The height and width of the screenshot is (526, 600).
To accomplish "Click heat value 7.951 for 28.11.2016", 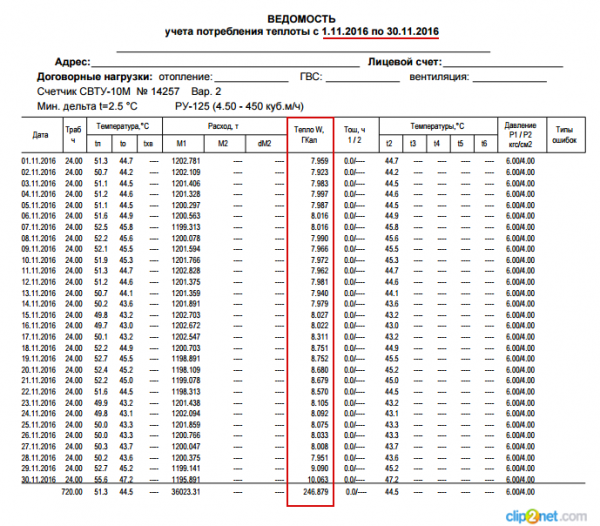I will [320, 458].
